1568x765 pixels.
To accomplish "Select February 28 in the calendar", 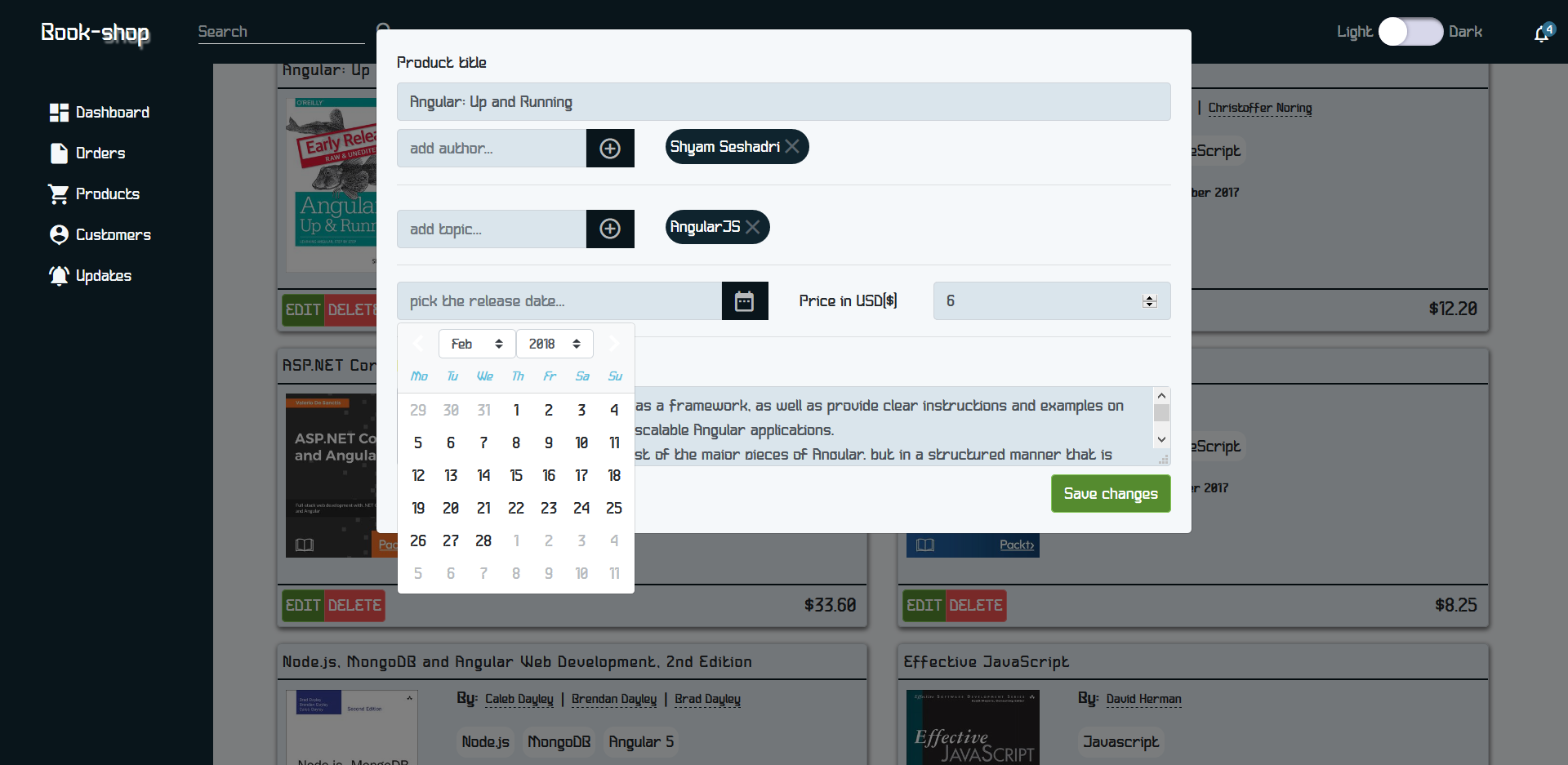I will click(x=483, y=540).
